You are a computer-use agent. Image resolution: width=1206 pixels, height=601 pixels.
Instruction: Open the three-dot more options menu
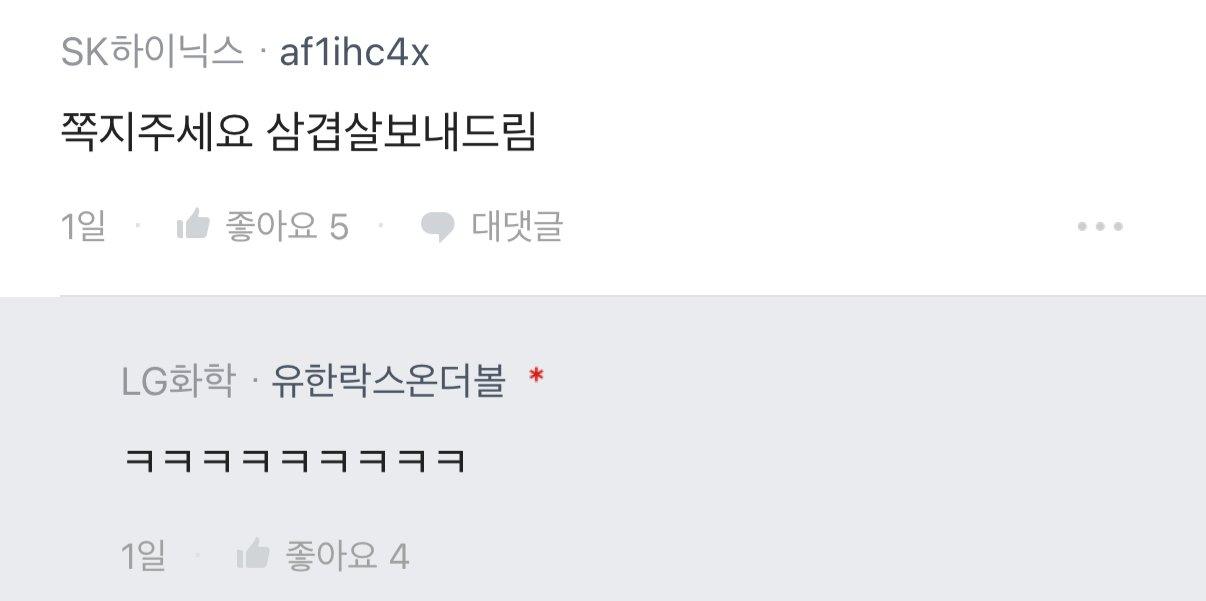pyautogui.click(x=1100, y=227)
